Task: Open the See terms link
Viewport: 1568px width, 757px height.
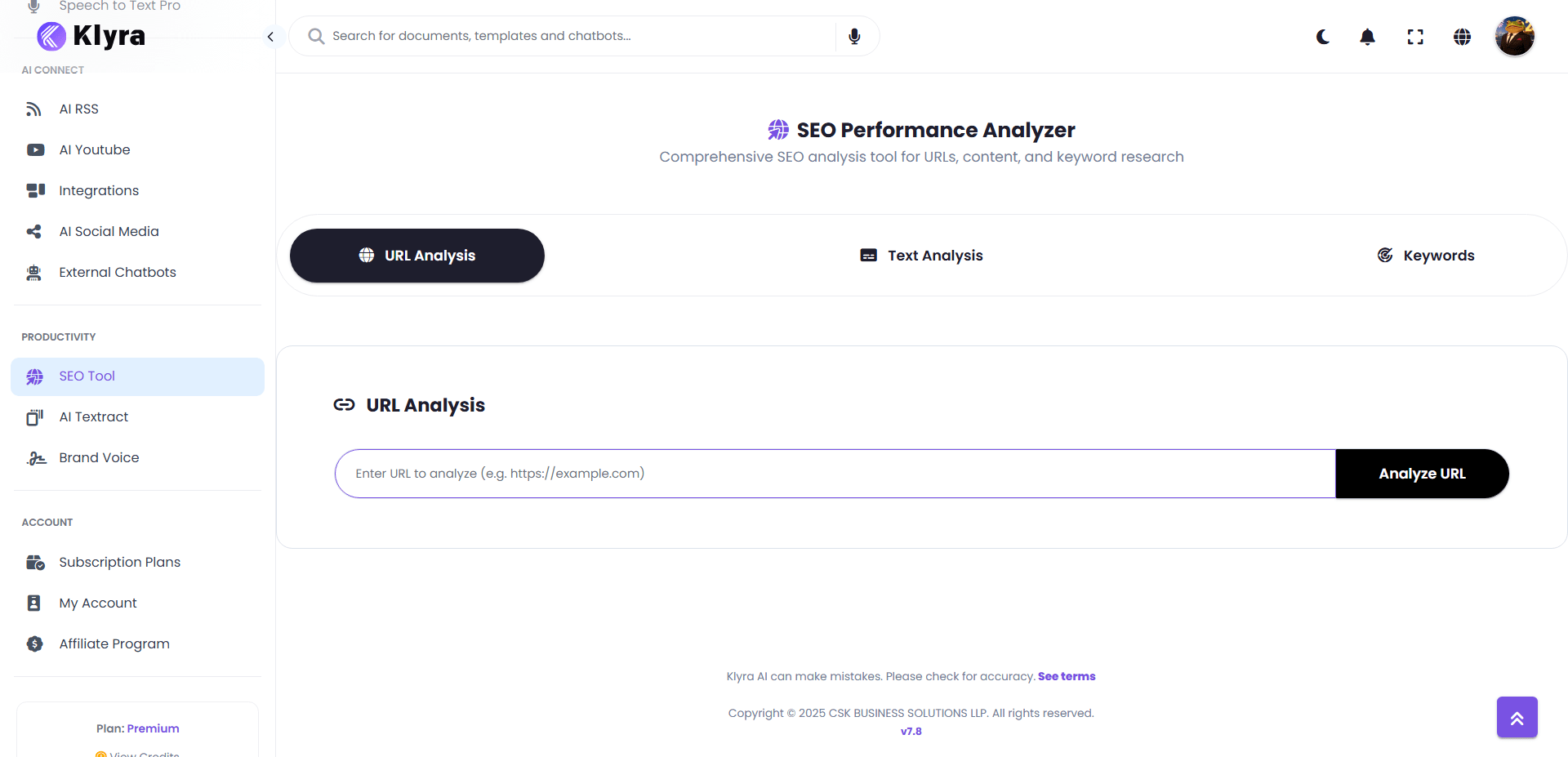Action: tap(1067, 676)
